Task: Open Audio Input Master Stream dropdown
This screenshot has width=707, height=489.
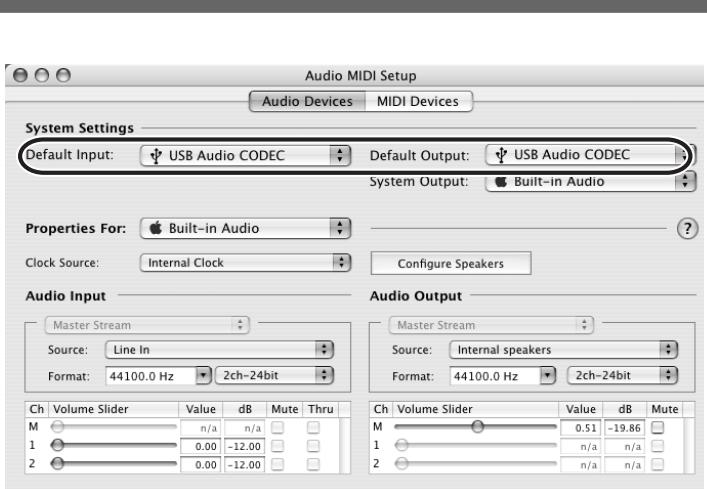Action: tap(147, 325)
